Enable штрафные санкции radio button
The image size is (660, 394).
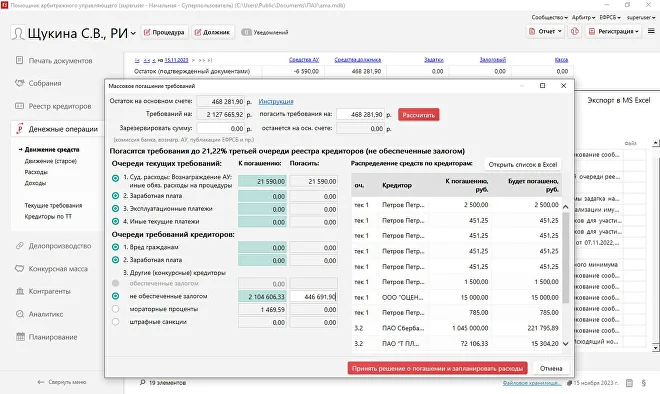pos(115,322)
